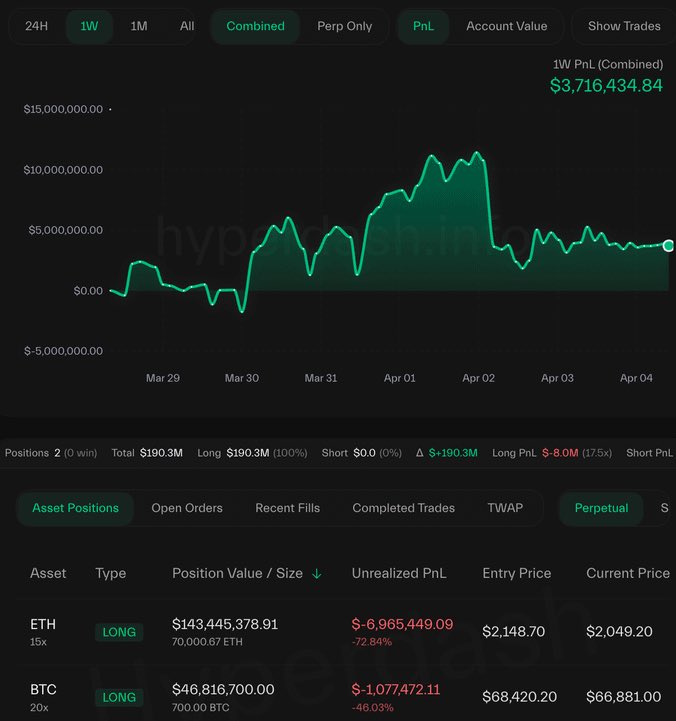Toggle Show Trades on chart

[x=624, y=26]
